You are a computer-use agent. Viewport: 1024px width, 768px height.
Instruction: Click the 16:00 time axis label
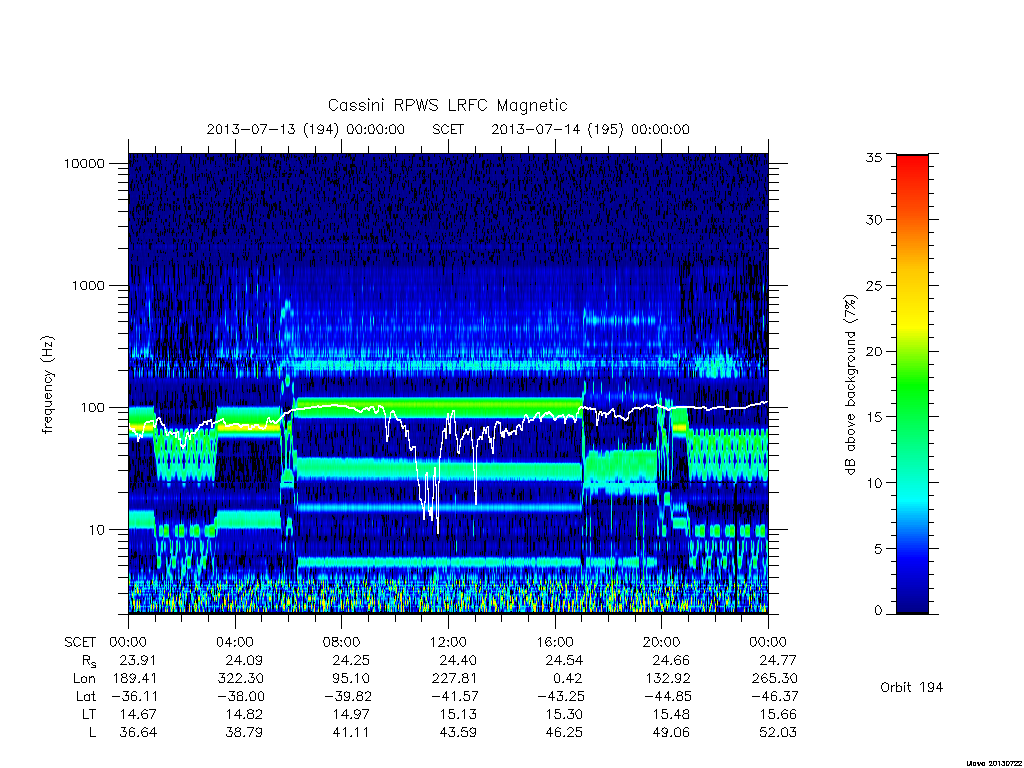point(555,643)
